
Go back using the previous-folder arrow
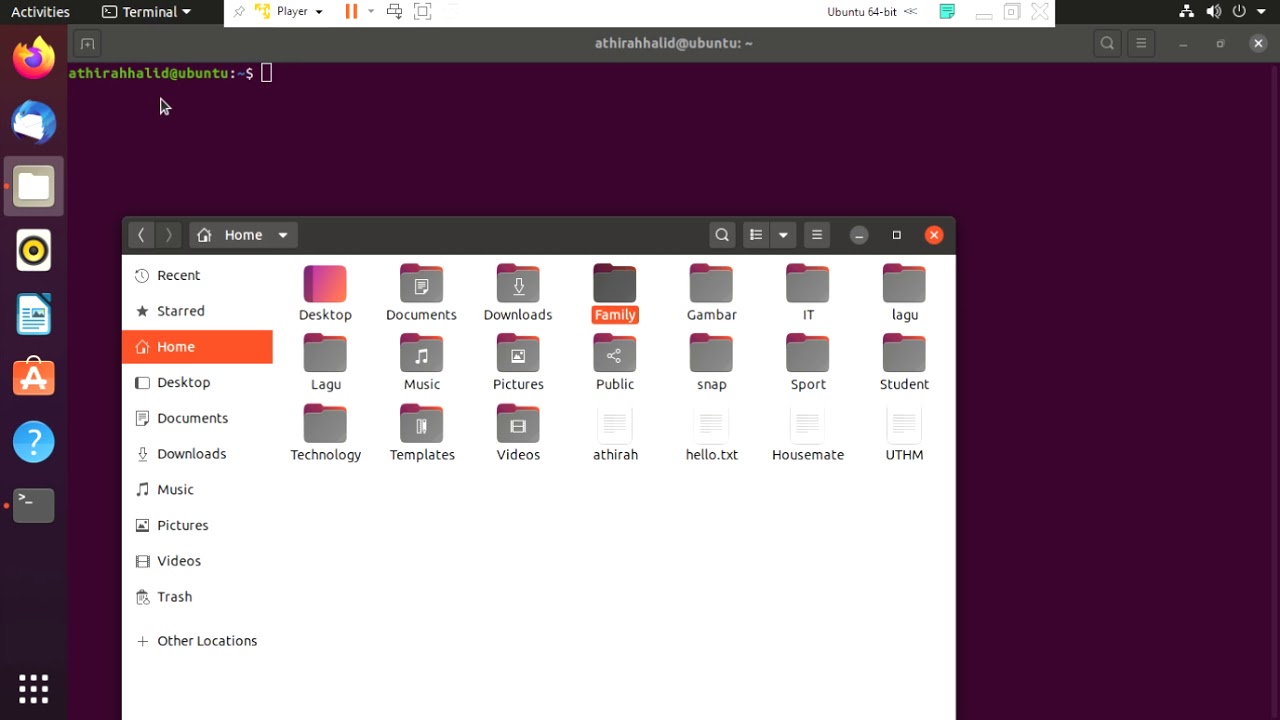coord(141,235)
